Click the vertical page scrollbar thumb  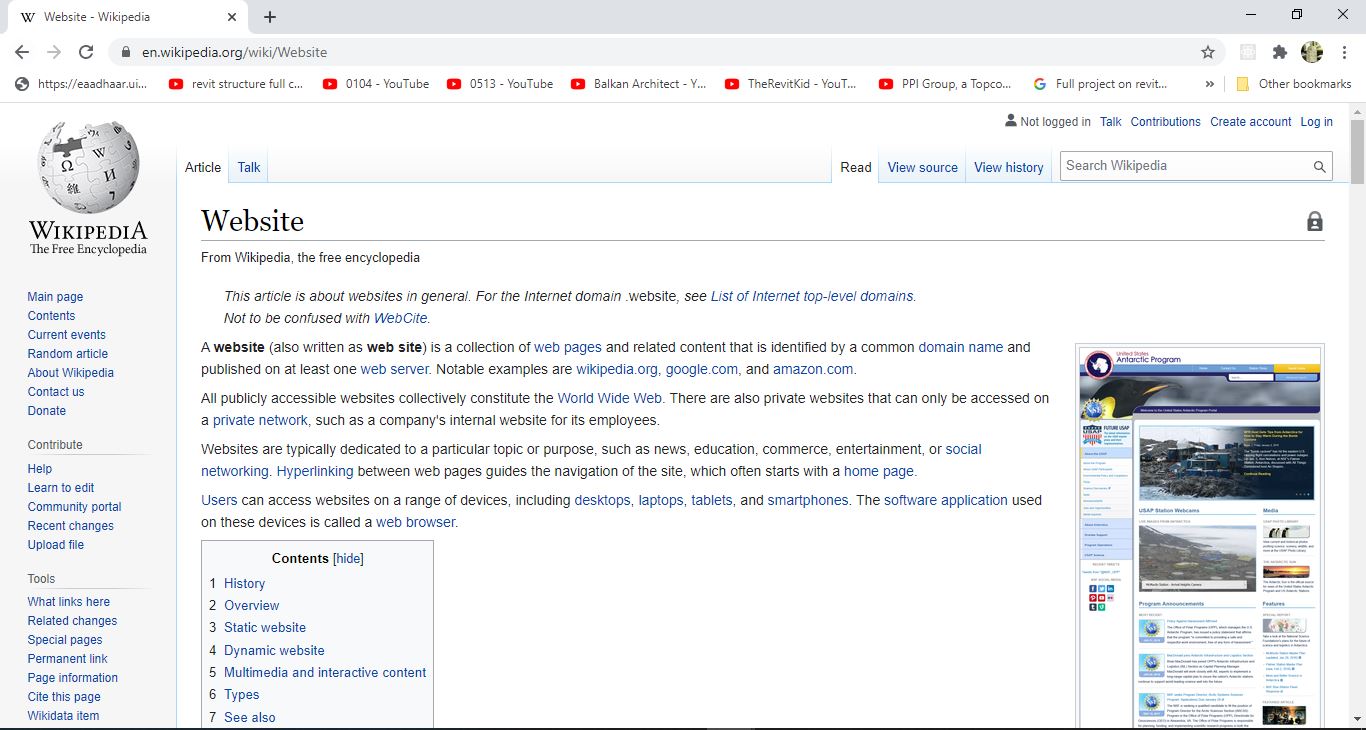click(x=1357, y=152)
